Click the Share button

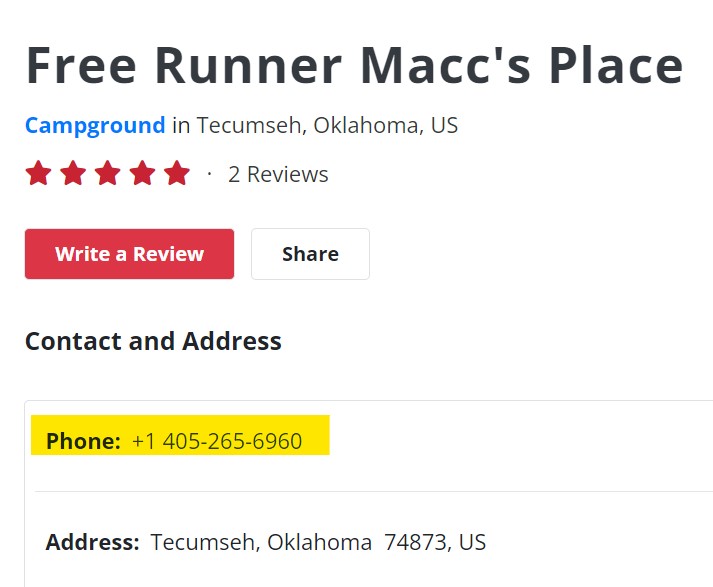[x=310, y=254]
